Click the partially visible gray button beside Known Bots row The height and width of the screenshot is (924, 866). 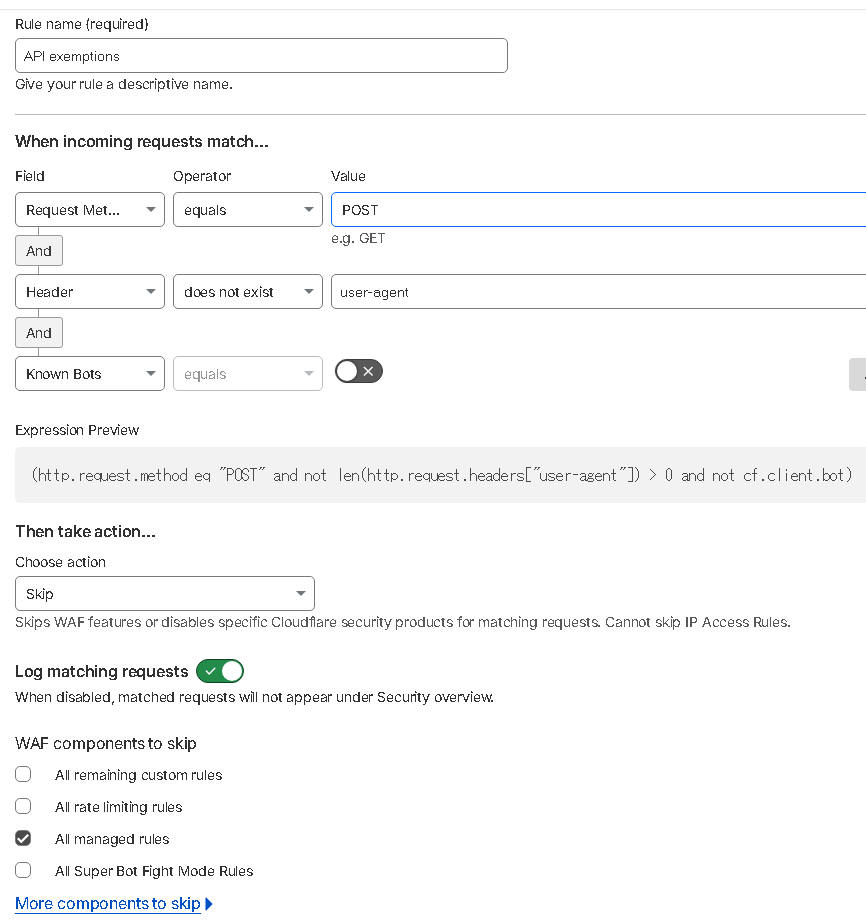pos(858,374)
